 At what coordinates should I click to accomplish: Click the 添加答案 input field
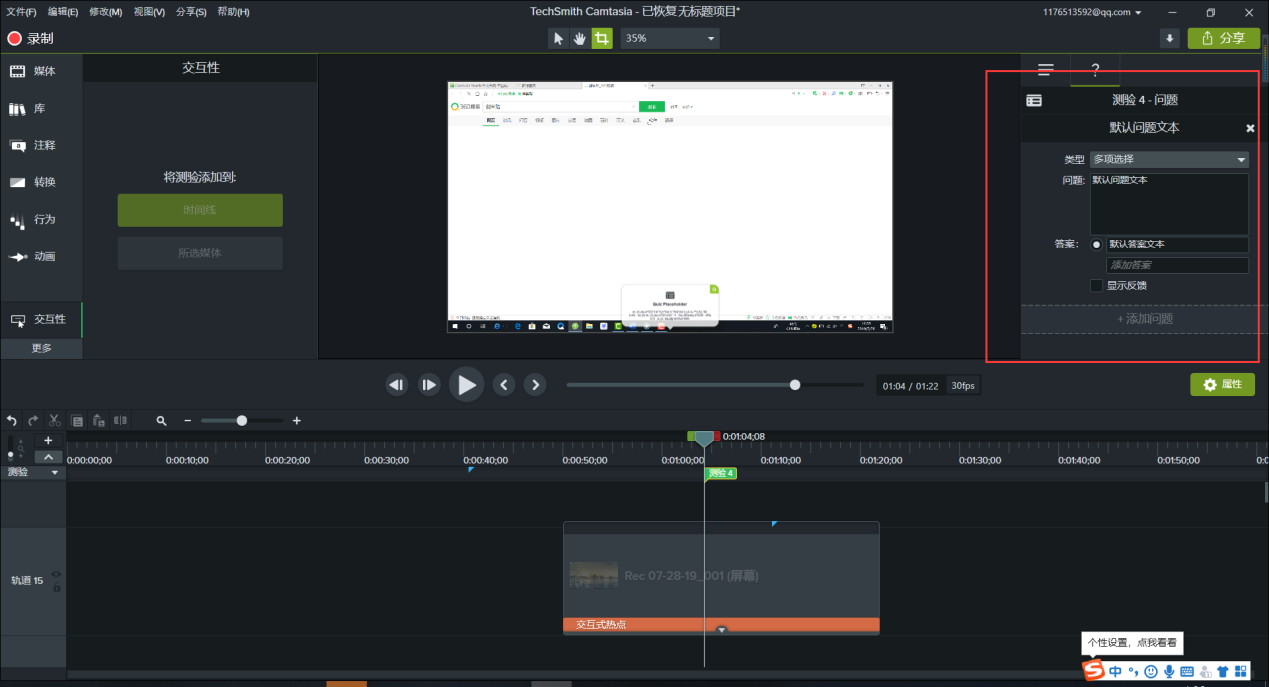coord(1177,265)
